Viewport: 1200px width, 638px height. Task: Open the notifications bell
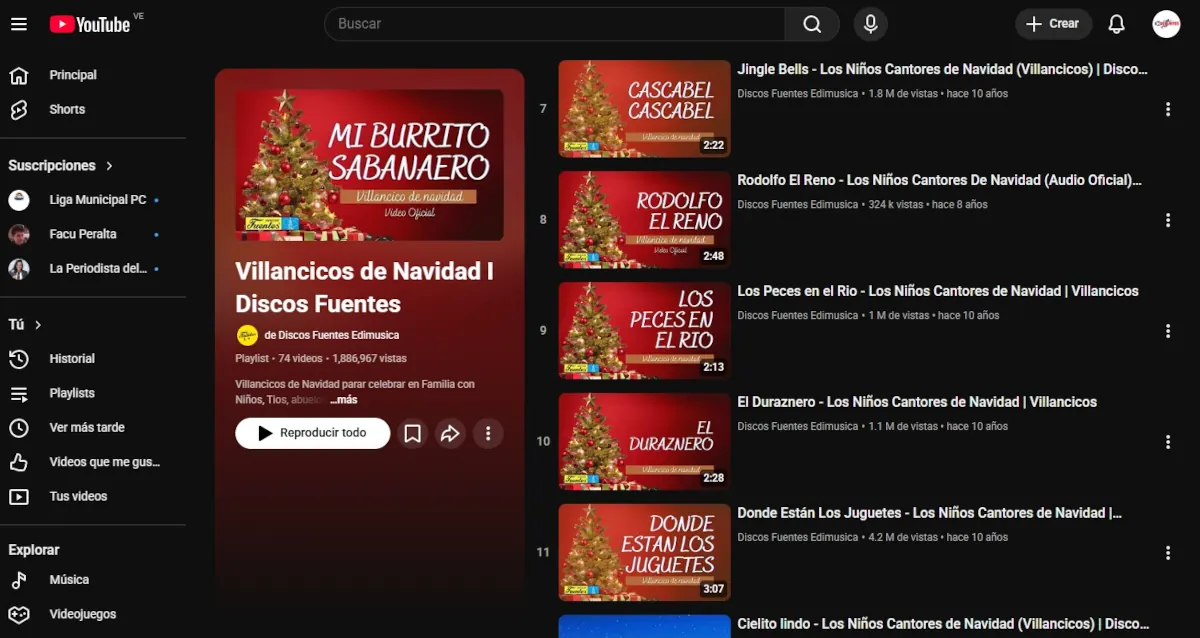(x=1117, y=23)
